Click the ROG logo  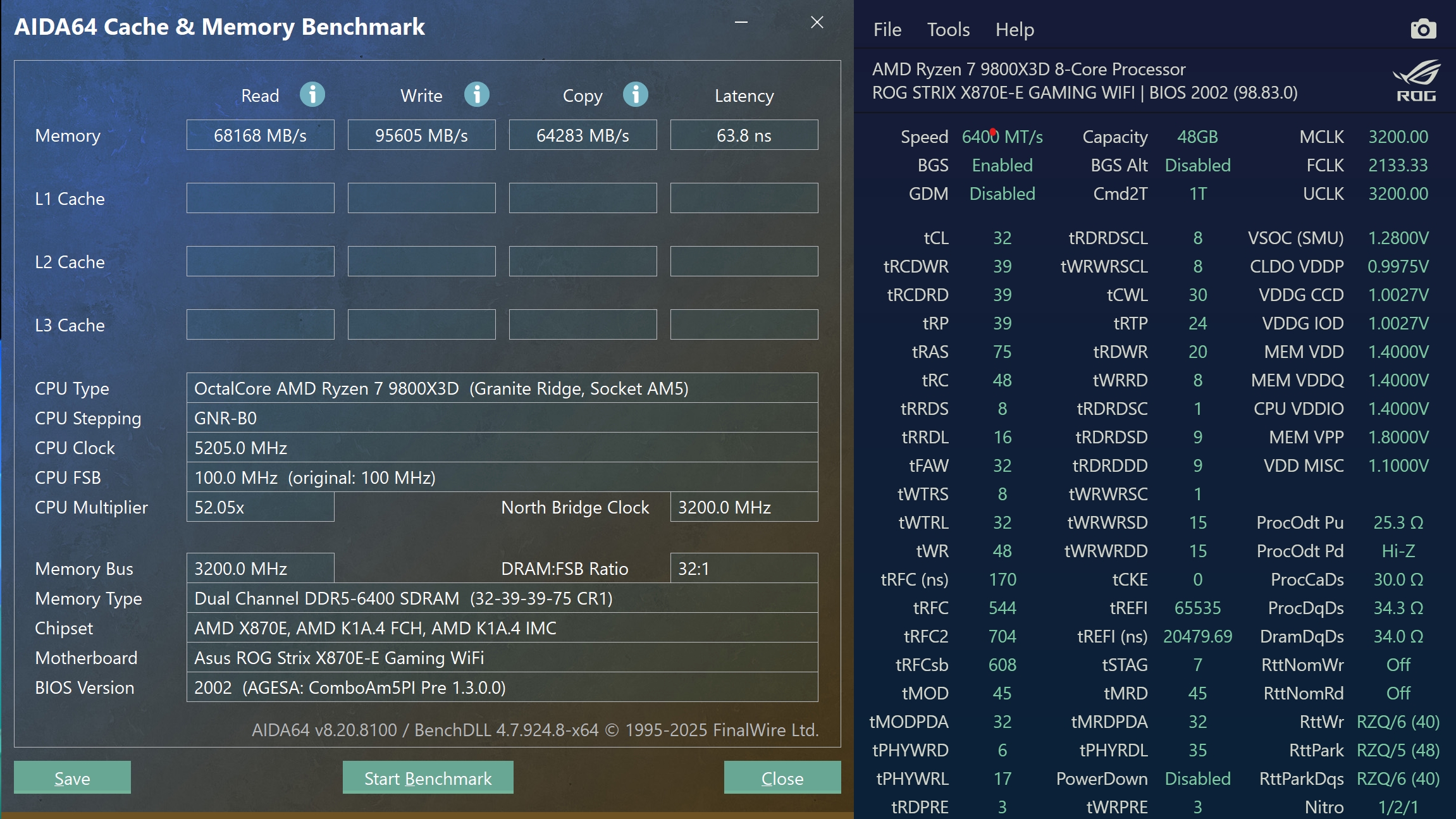[1417, 80]
